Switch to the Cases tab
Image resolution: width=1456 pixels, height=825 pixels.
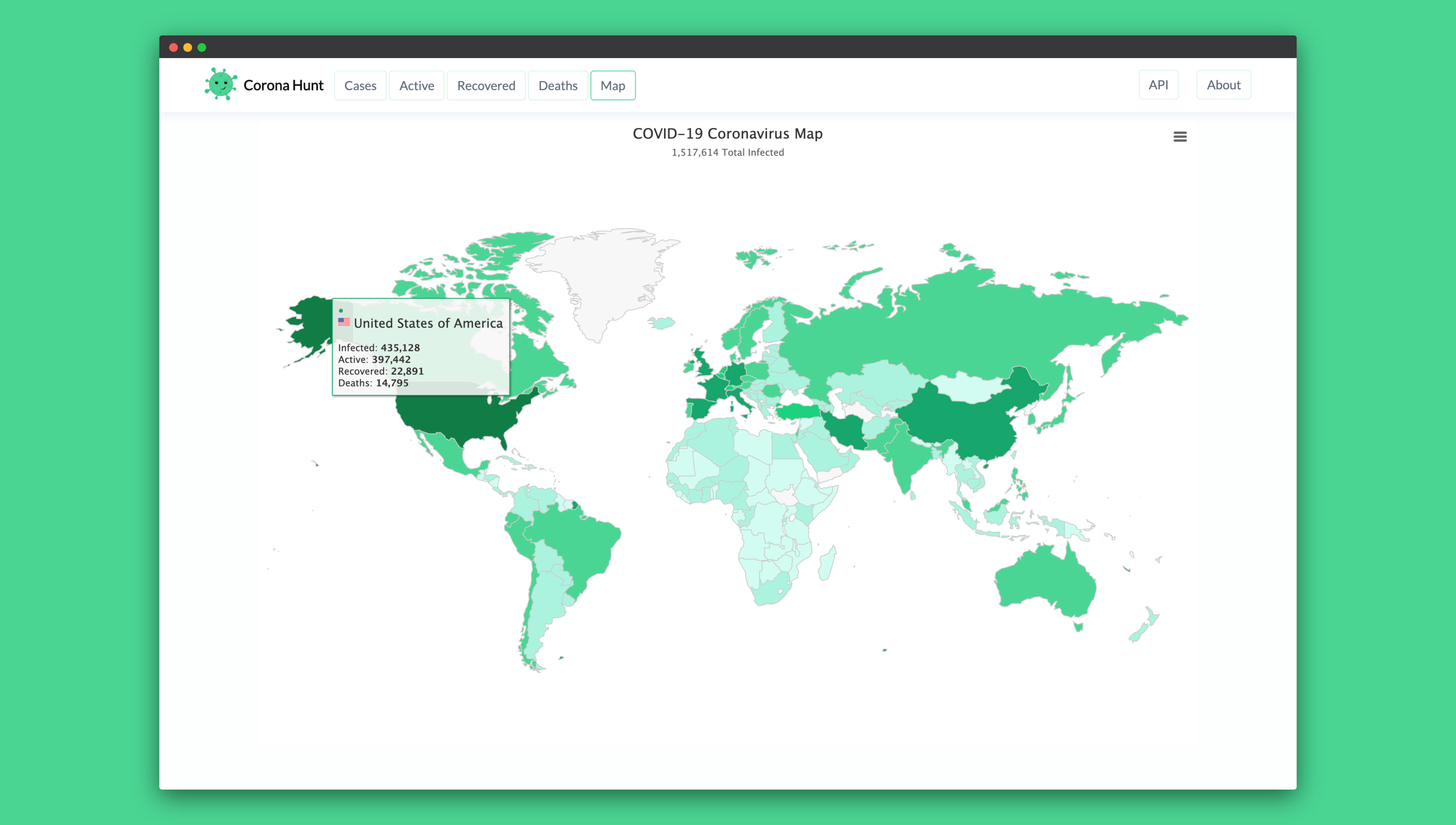pyautogui.click(x=360, y=86)
